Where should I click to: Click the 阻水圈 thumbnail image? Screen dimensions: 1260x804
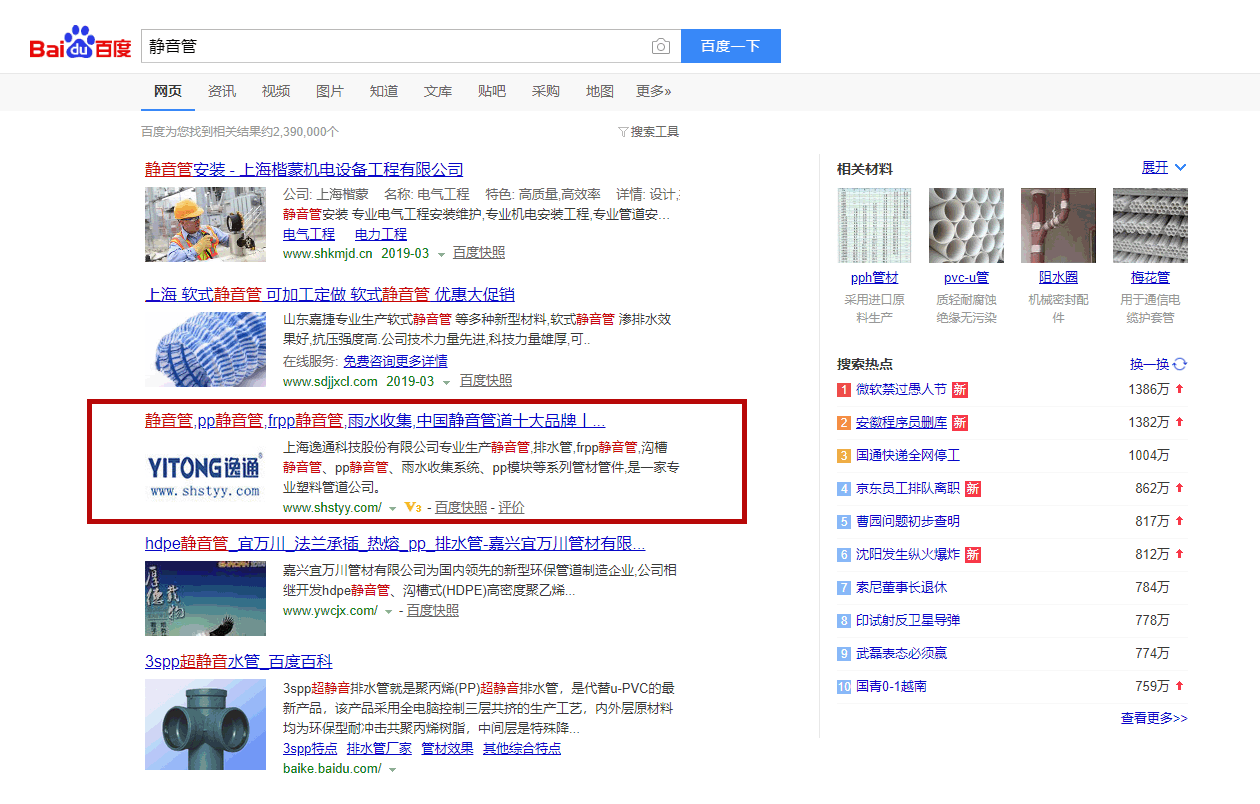(x=1058, y=226)
